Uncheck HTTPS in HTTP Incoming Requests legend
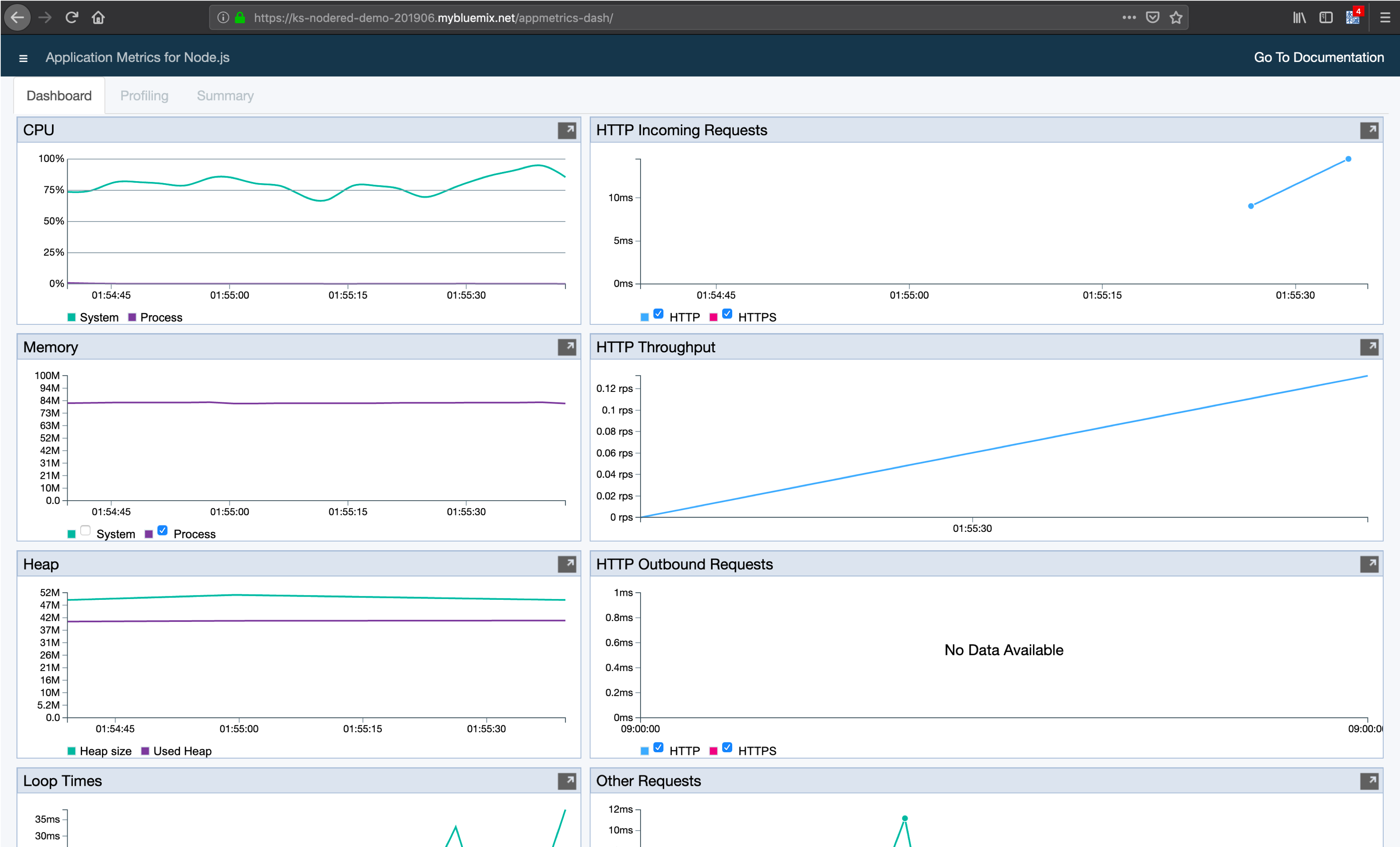Image resolution: width=1400 pixels, height=847 pixels. point(727,314)
